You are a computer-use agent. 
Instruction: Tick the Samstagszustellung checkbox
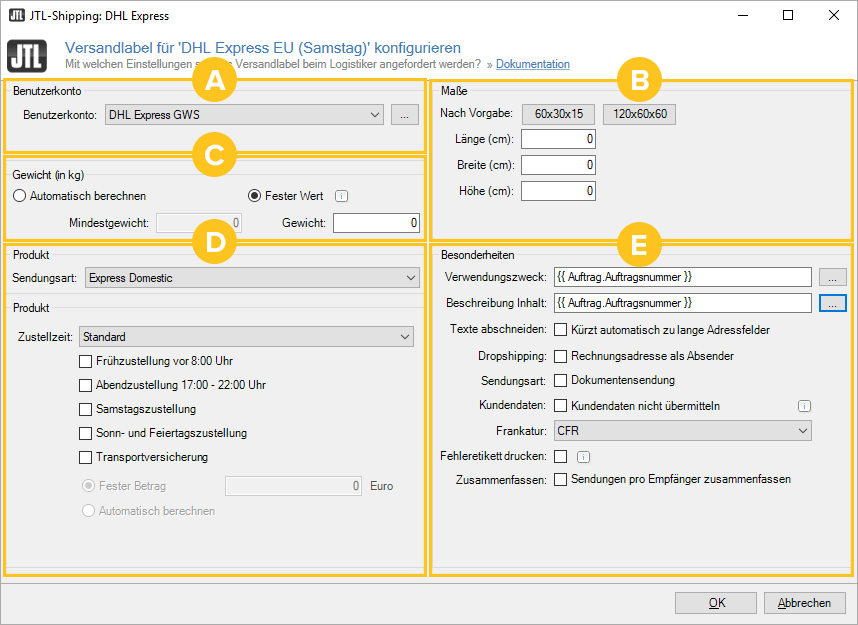[85, 409]
